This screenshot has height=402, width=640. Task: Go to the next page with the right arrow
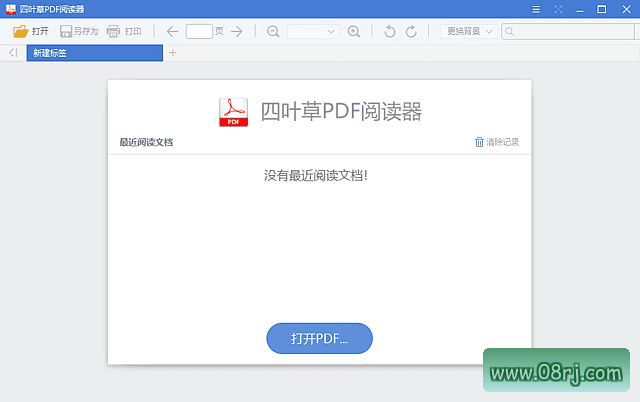coord(237,31)
